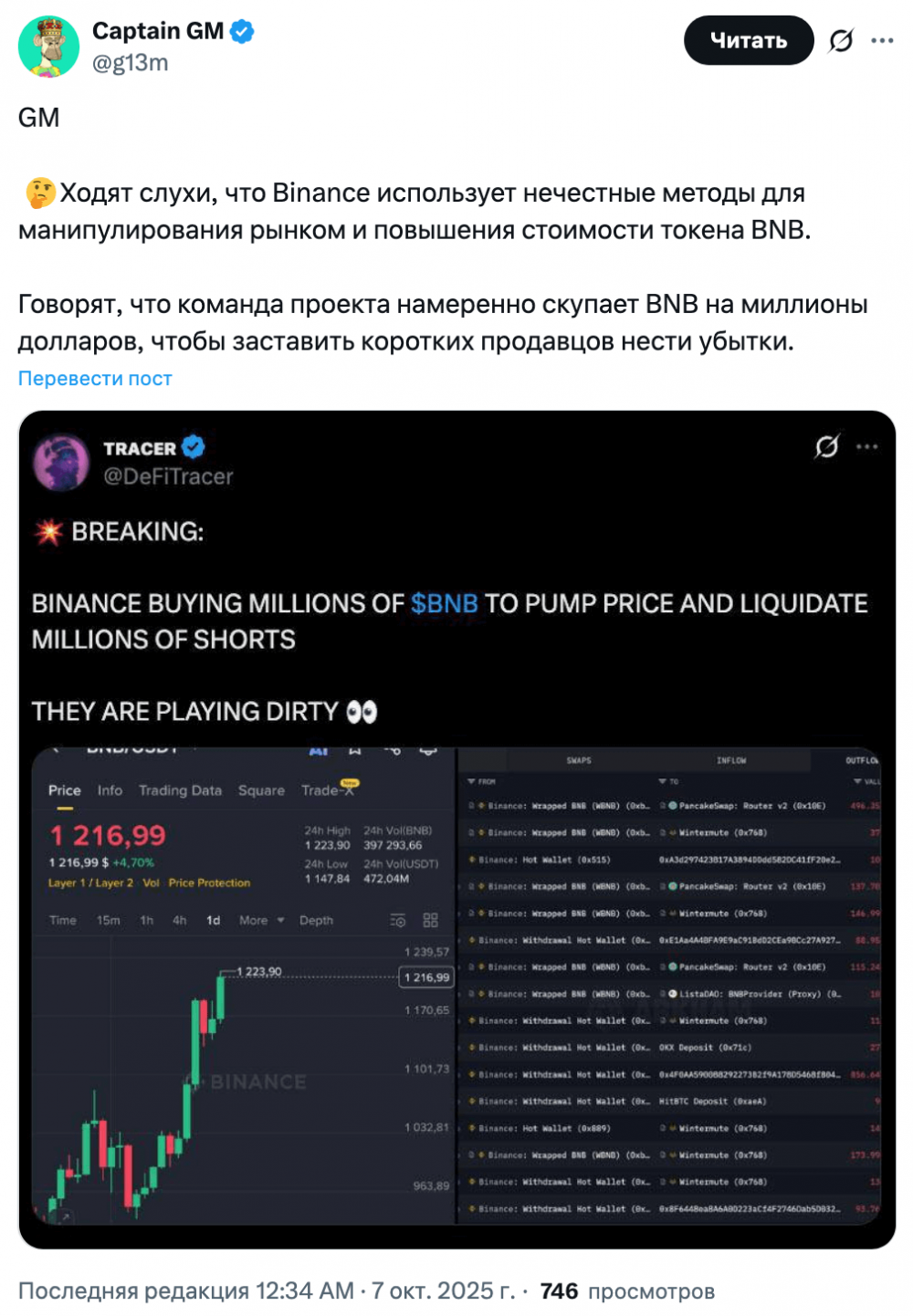Select the 4h timeframe option
This screenshot has width=913, height=1316.
pos(180,920)
